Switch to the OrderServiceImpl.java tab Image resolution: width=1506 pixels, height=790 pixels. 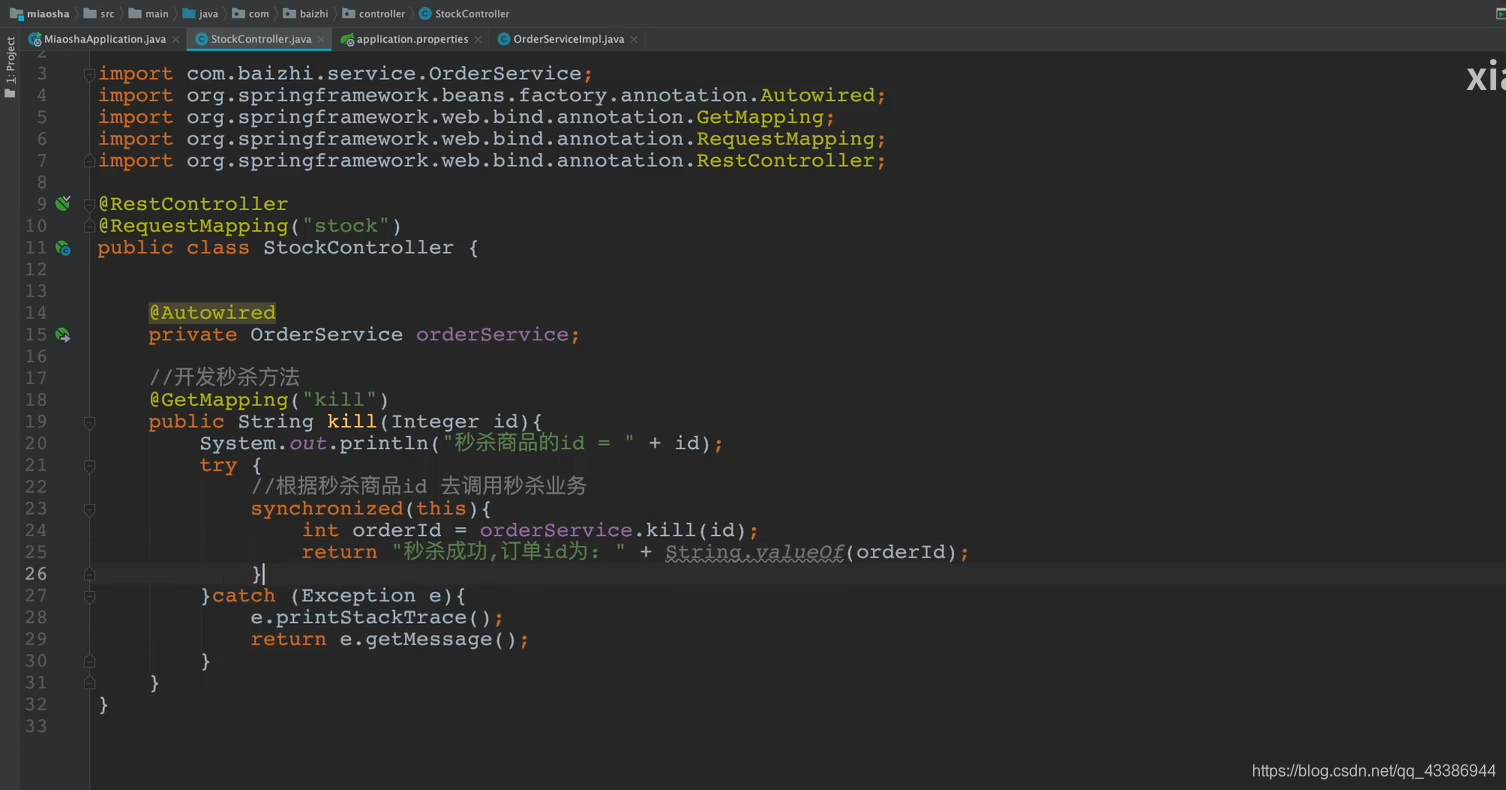pyautogui.click(x=568, y=39)
